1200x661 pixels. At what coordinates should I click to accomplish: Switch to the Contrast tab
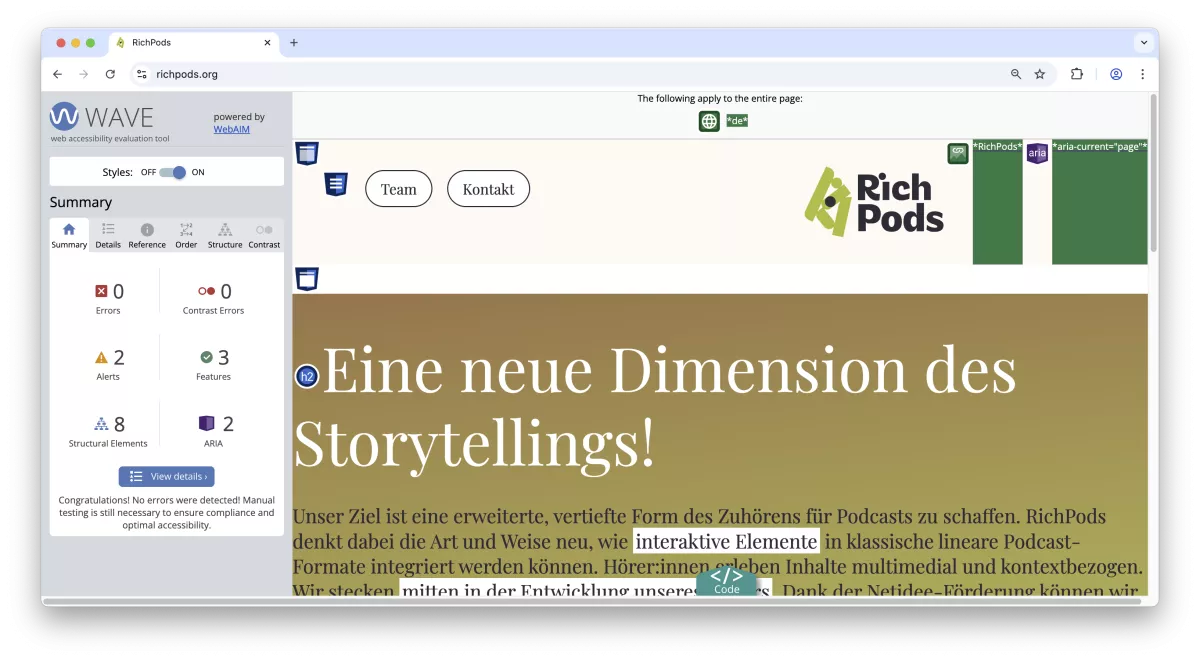(264, 235)
